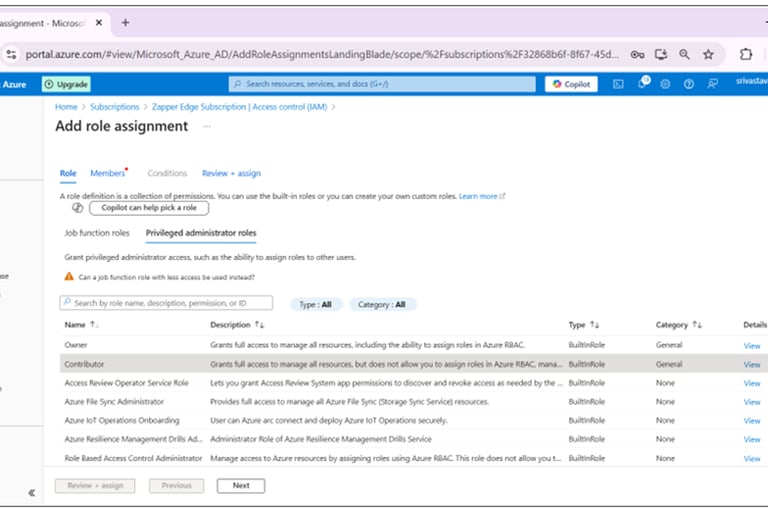Switch to Job function roles tab

(97, 233)
